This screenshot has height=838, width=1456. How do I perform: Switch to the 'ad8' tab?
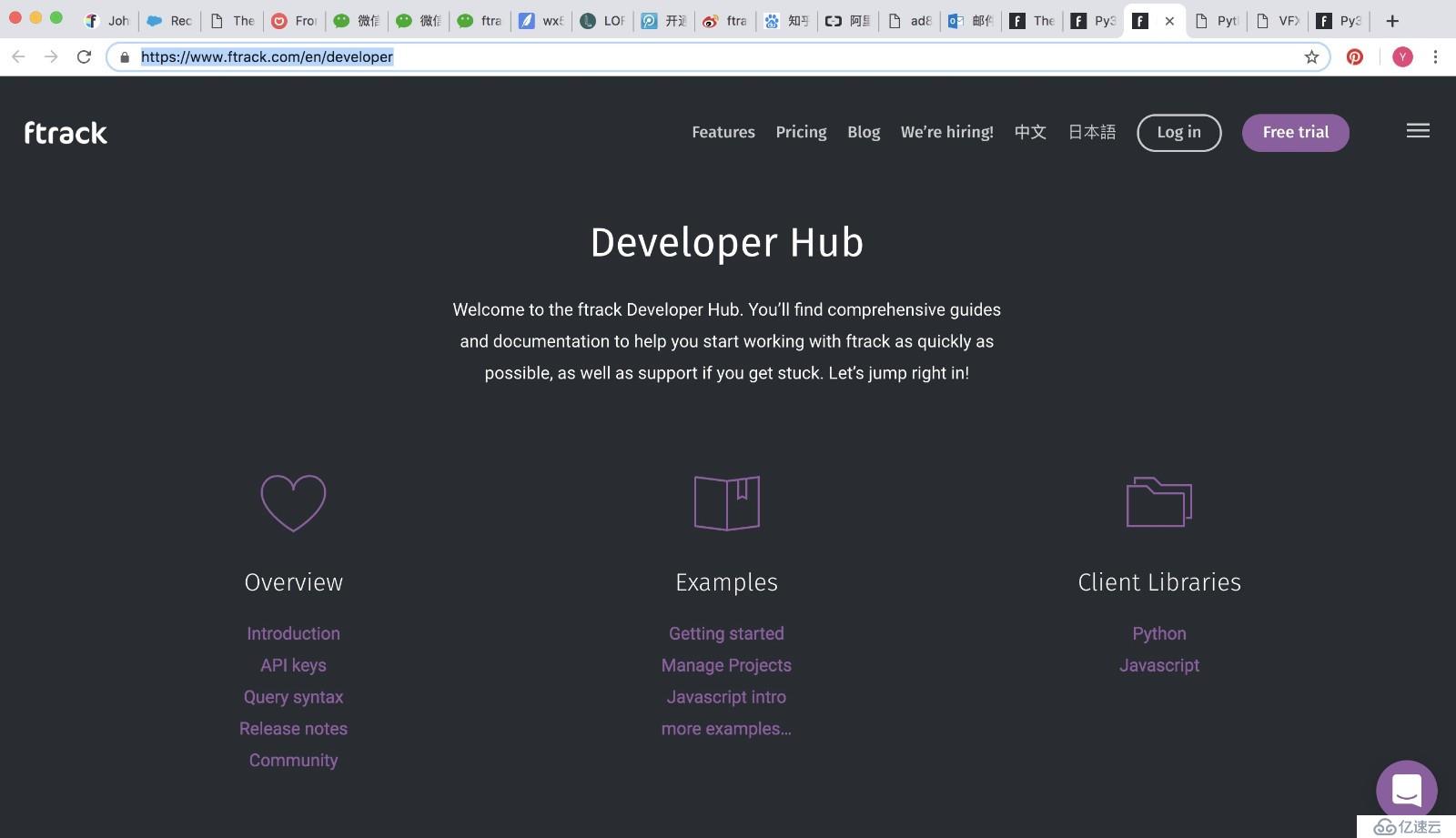(x=910, y=20)
